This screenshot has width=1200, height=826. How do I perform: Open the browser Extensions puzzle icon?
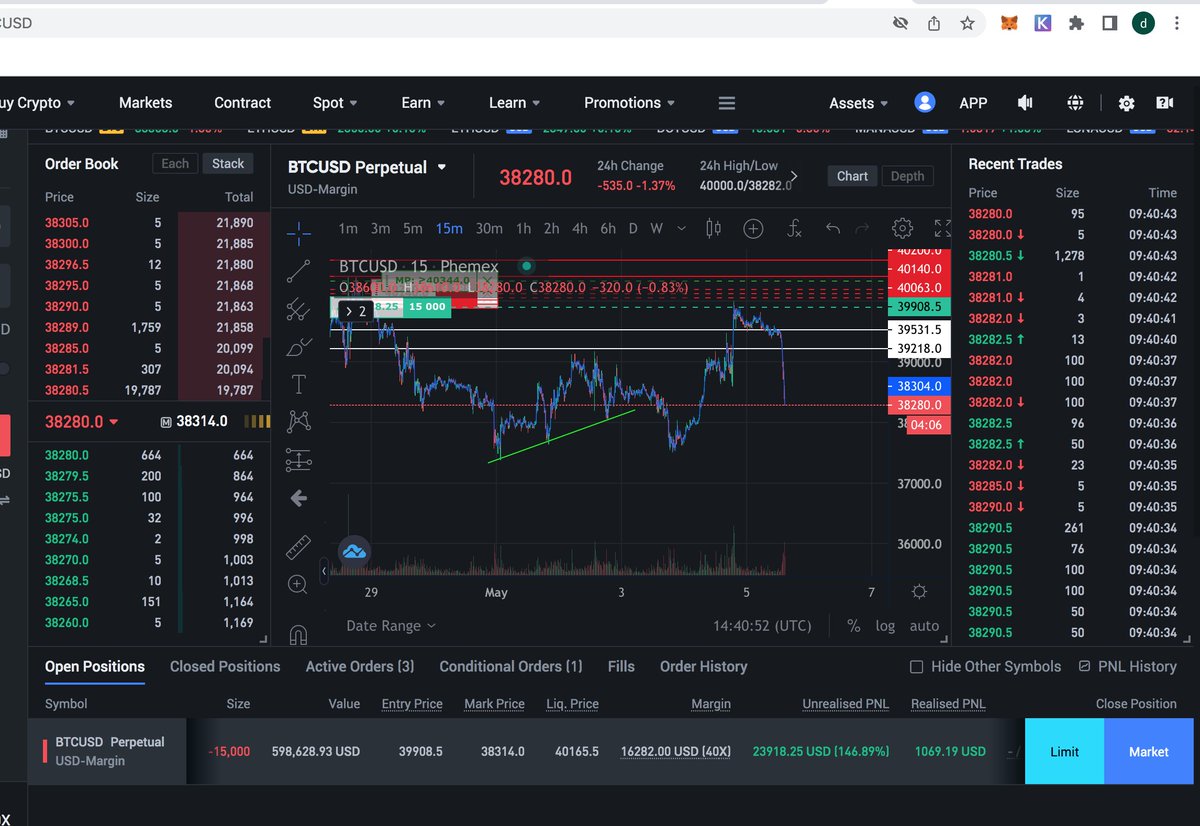pos(1076,22)
